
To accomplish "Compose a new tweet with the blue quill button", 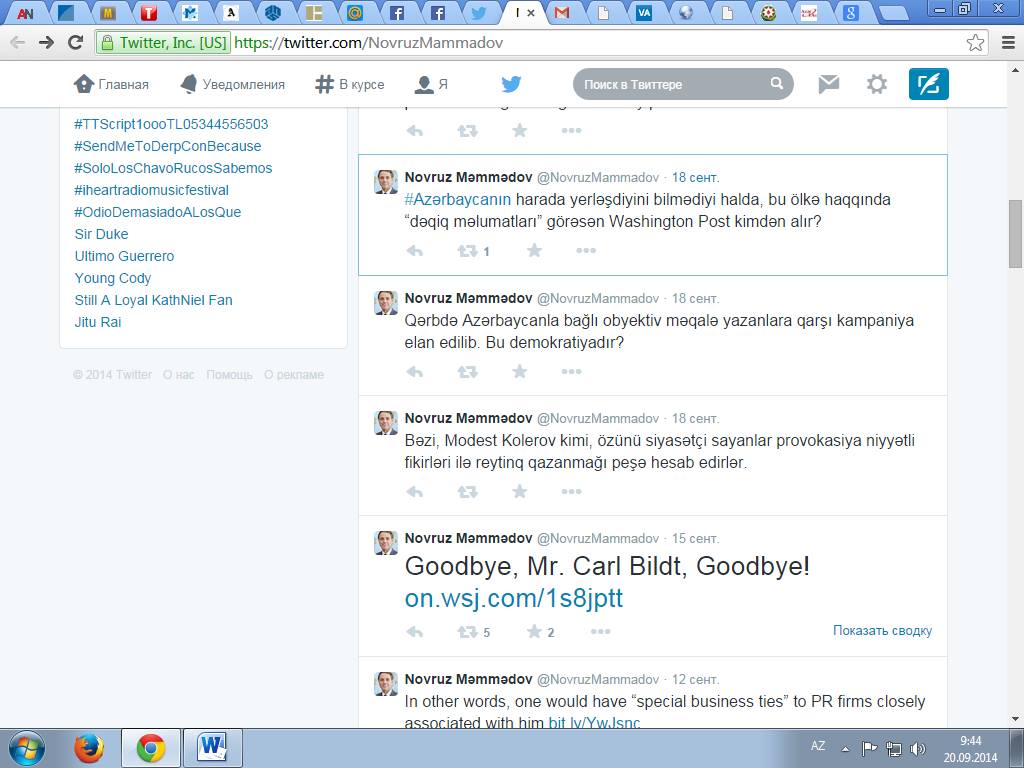I will pos(929,84).
